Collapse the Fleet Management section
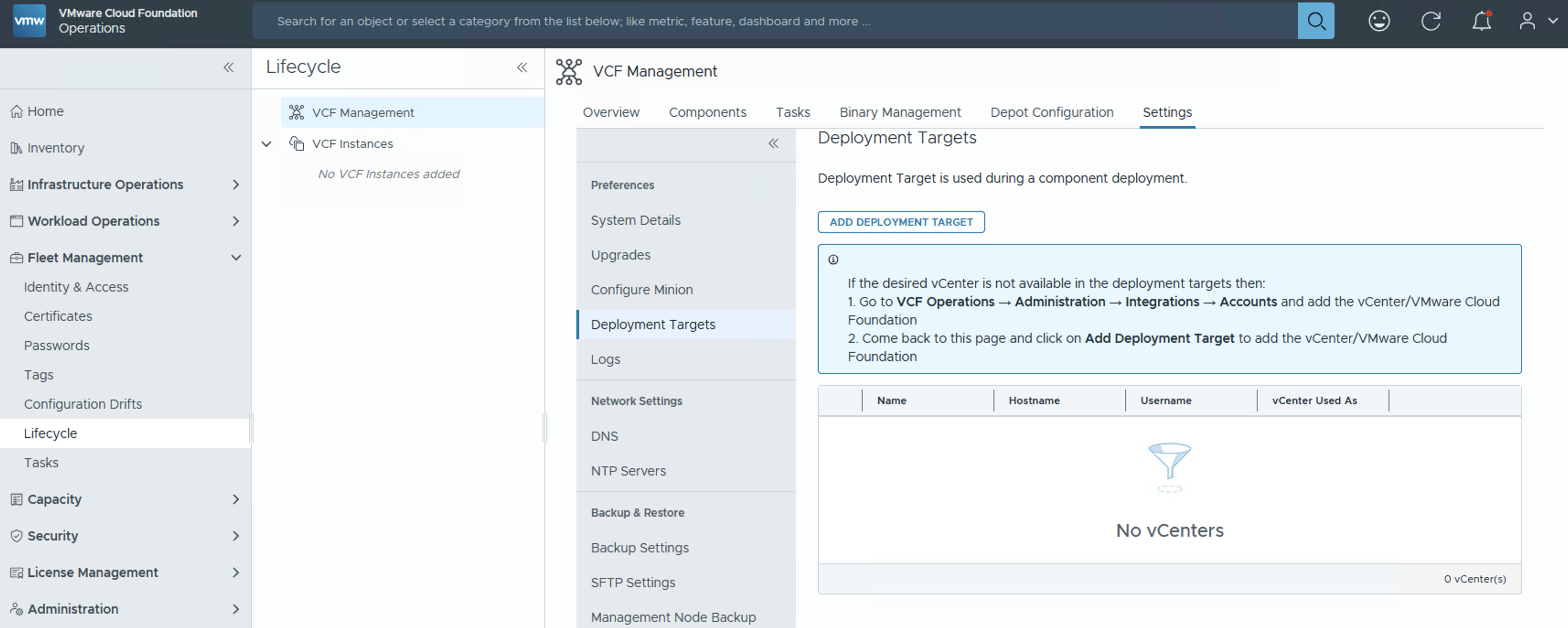 click(x=236, y=258)
